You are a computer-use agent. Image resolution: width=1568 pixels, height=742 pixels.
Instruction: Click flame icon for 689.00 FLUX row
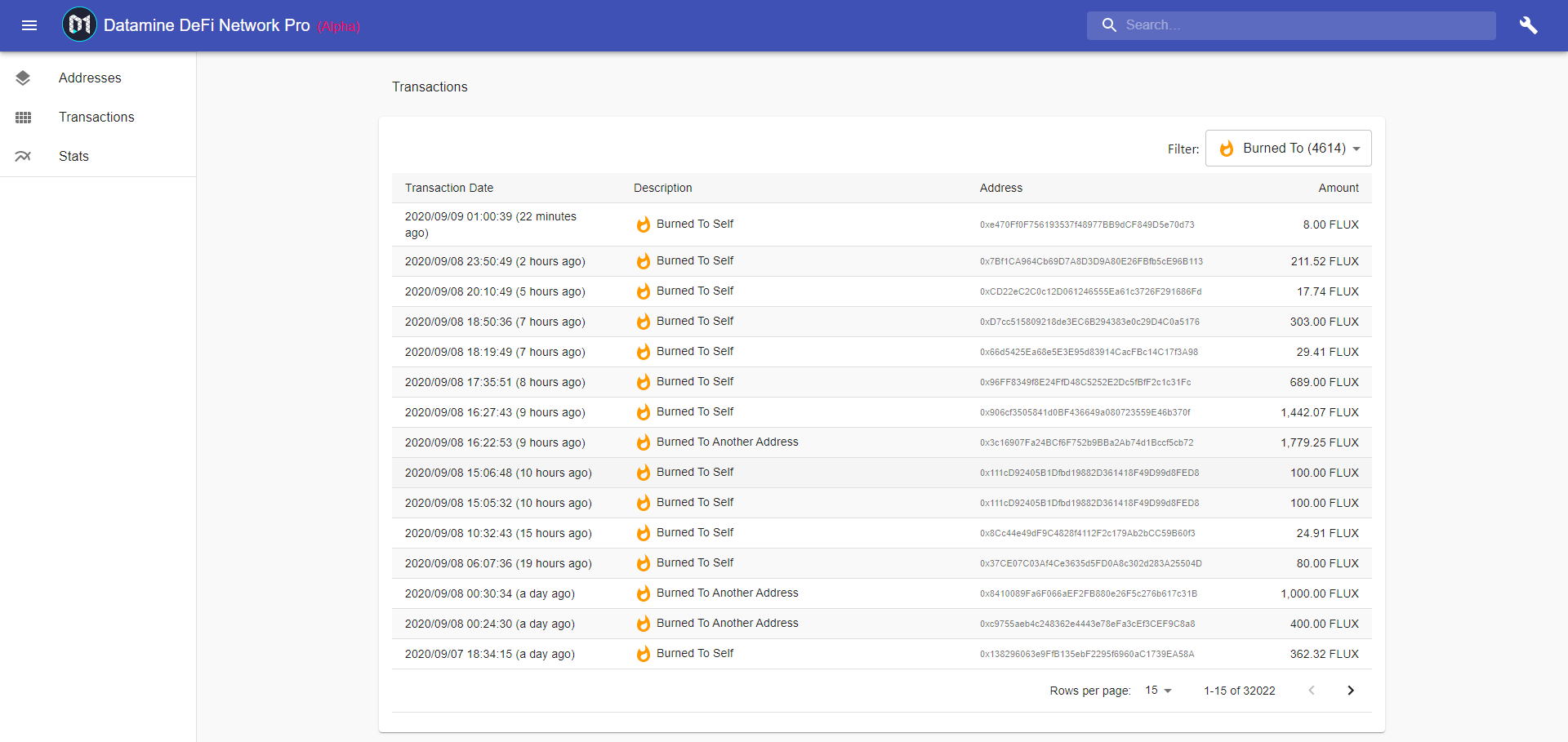point(644,381)
